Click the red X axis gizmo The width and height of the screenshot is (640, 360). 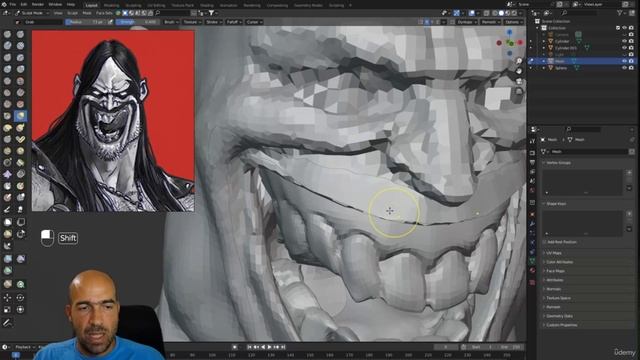coord(520,42)
